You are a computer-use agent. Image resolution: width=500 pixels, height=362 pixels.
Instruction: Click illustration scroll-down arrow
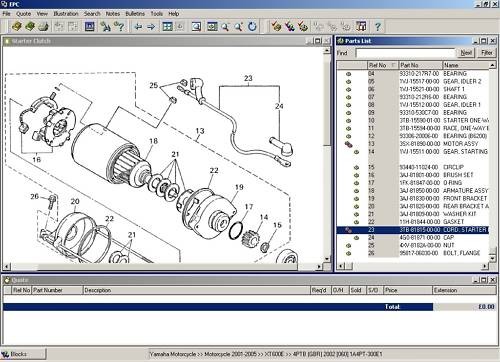(327, 259)
